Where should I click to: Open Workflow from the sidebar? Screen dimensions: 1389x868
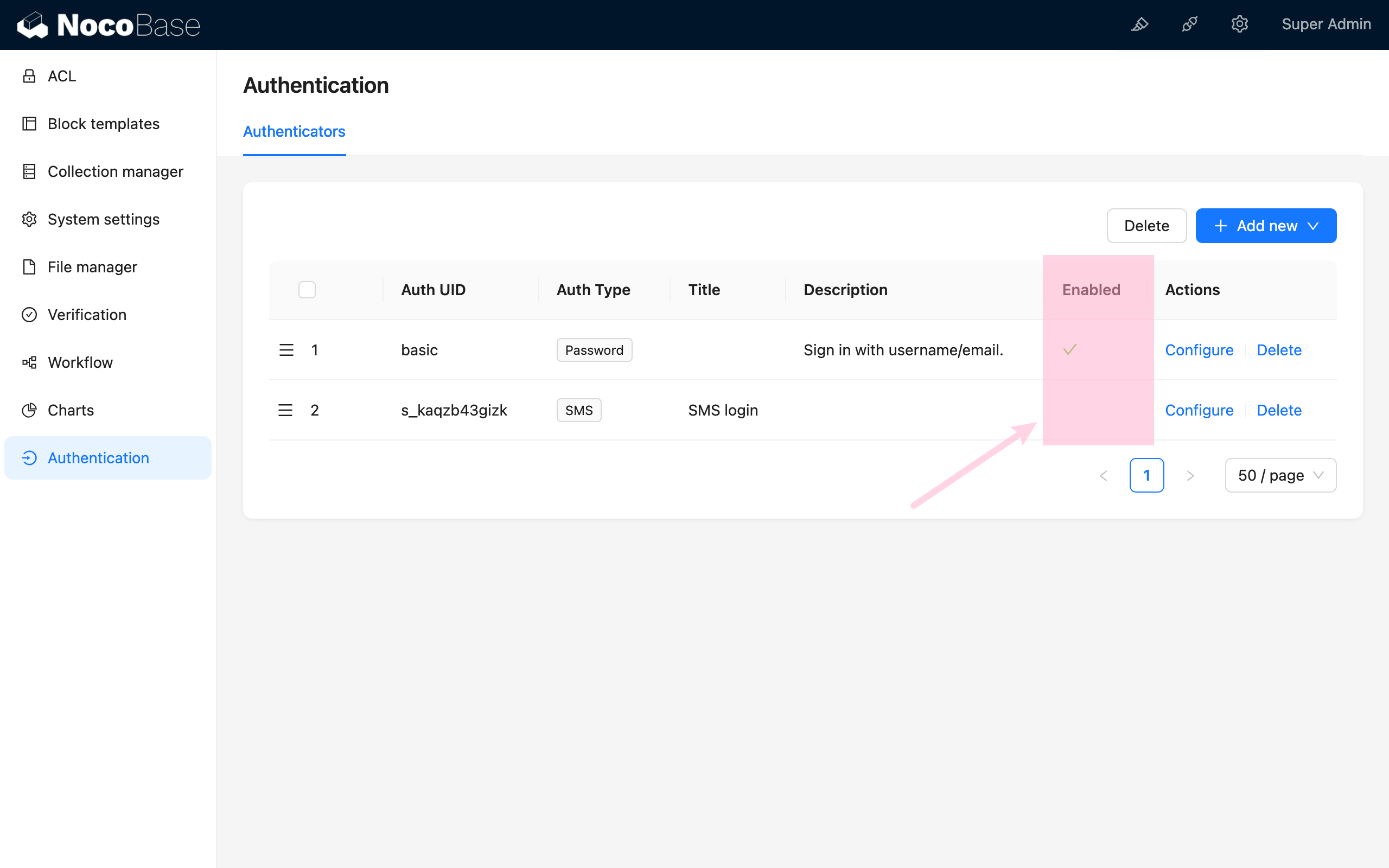80,362
